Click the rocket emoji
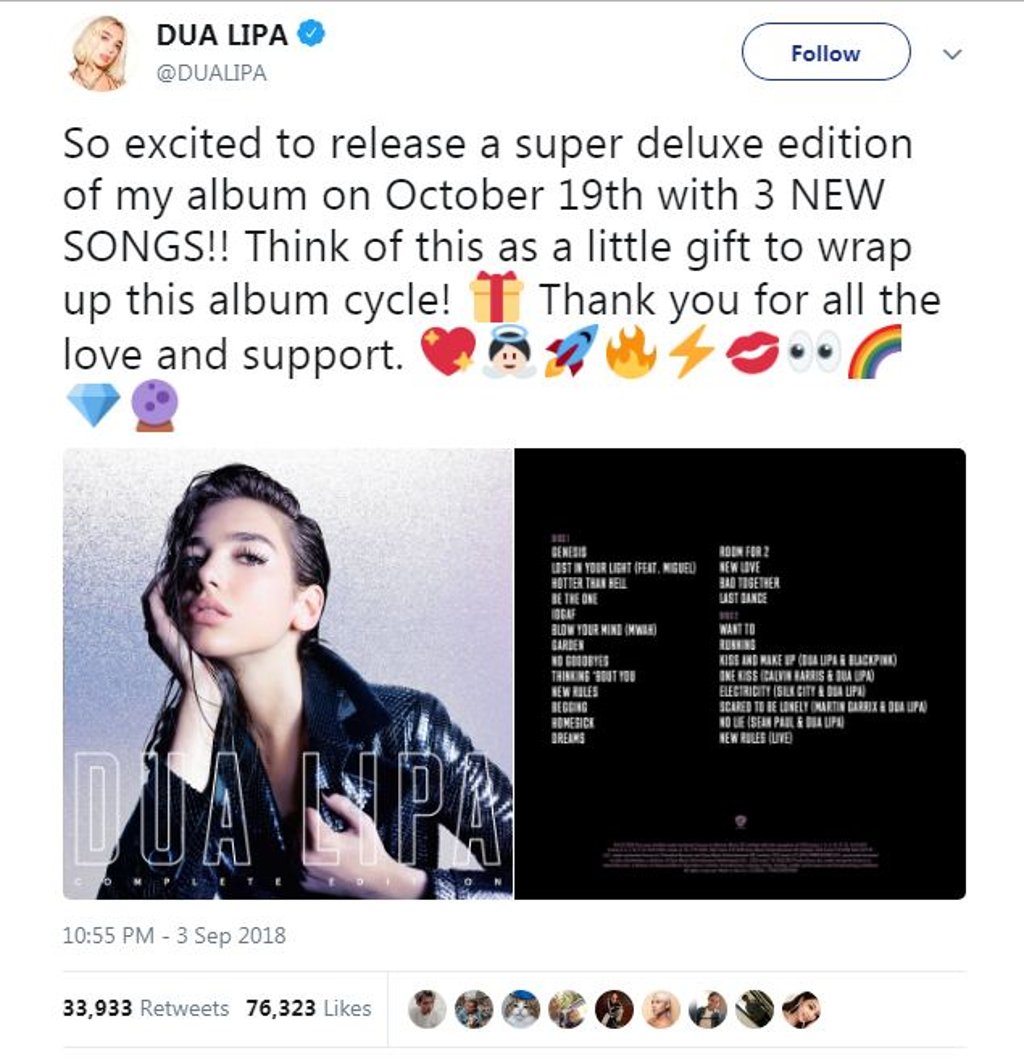Screen dimensions: 1024x1061 click(x=573, y=351)
